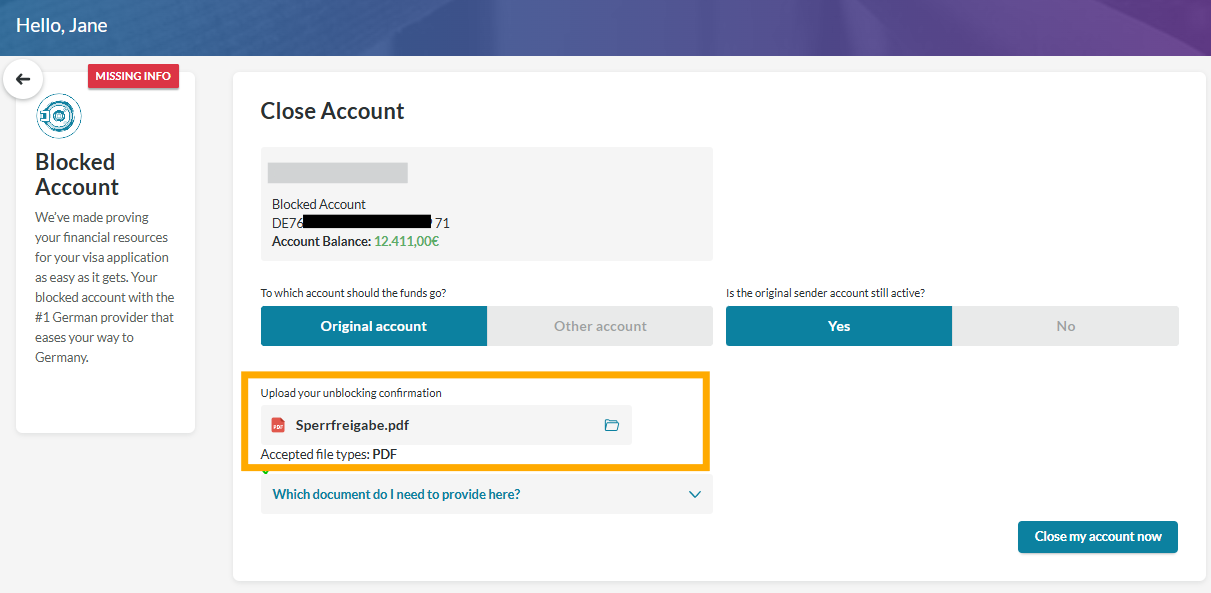
Task: Click Close my account now button
Action: pyautogui.click(x=1098, y=537)
